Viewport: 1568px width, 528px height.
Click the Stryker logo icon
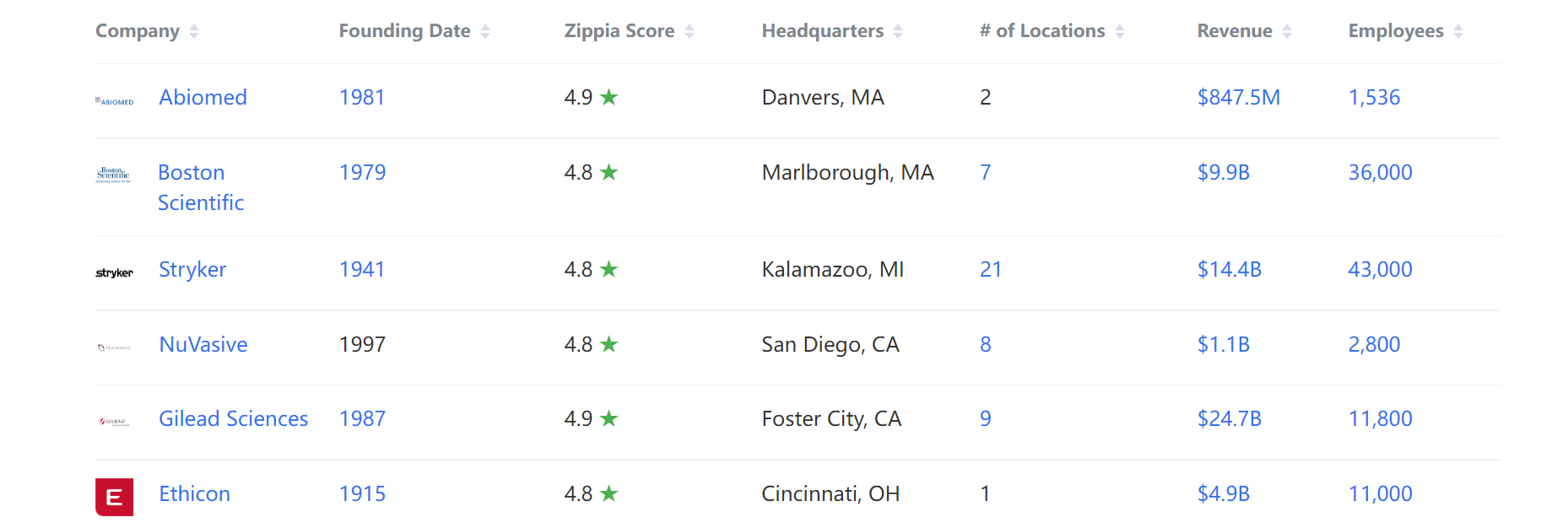tap(114, 273)
